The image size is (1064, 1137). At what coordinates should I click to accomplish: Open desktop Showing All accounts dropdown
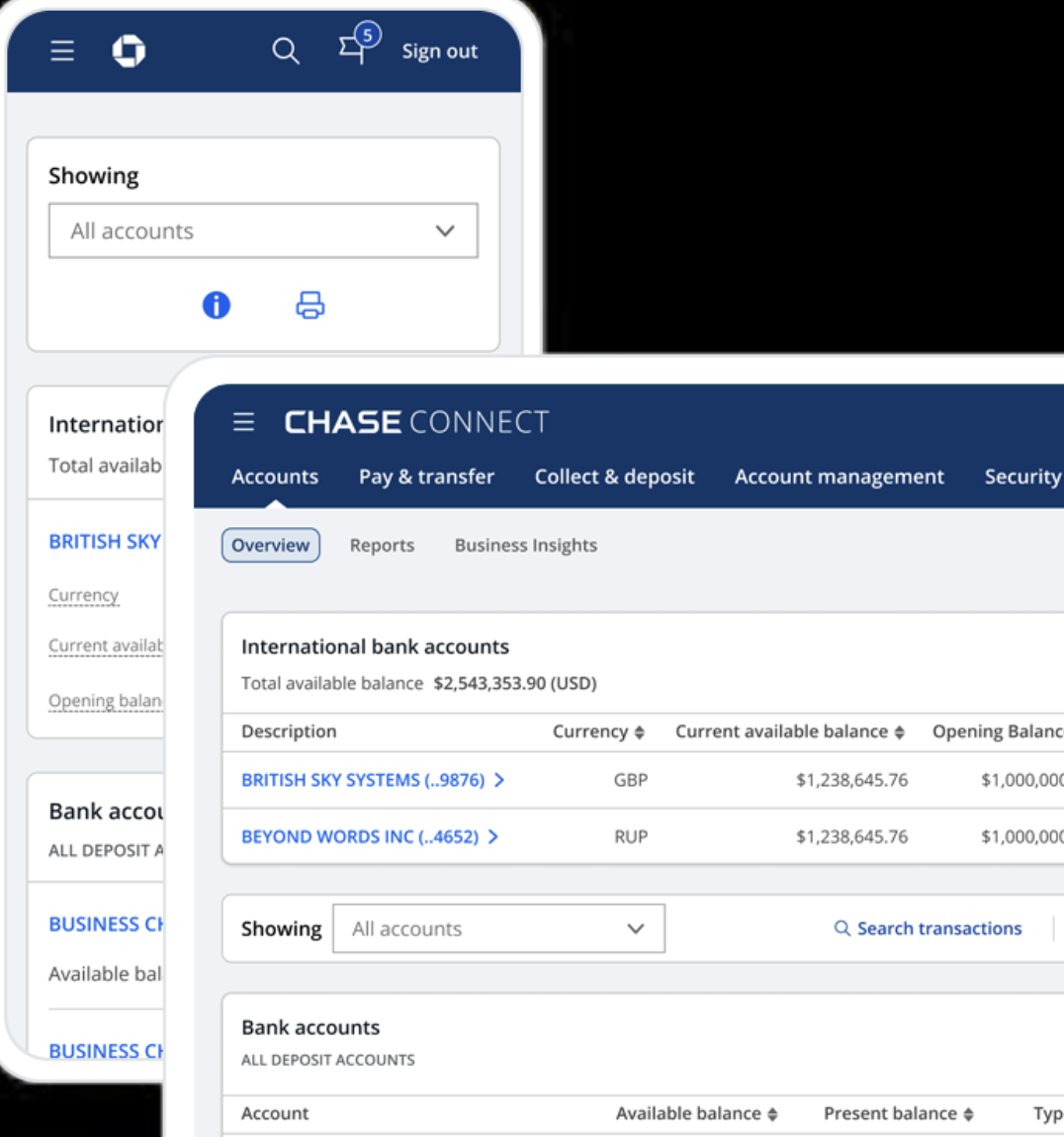point(498,928)
